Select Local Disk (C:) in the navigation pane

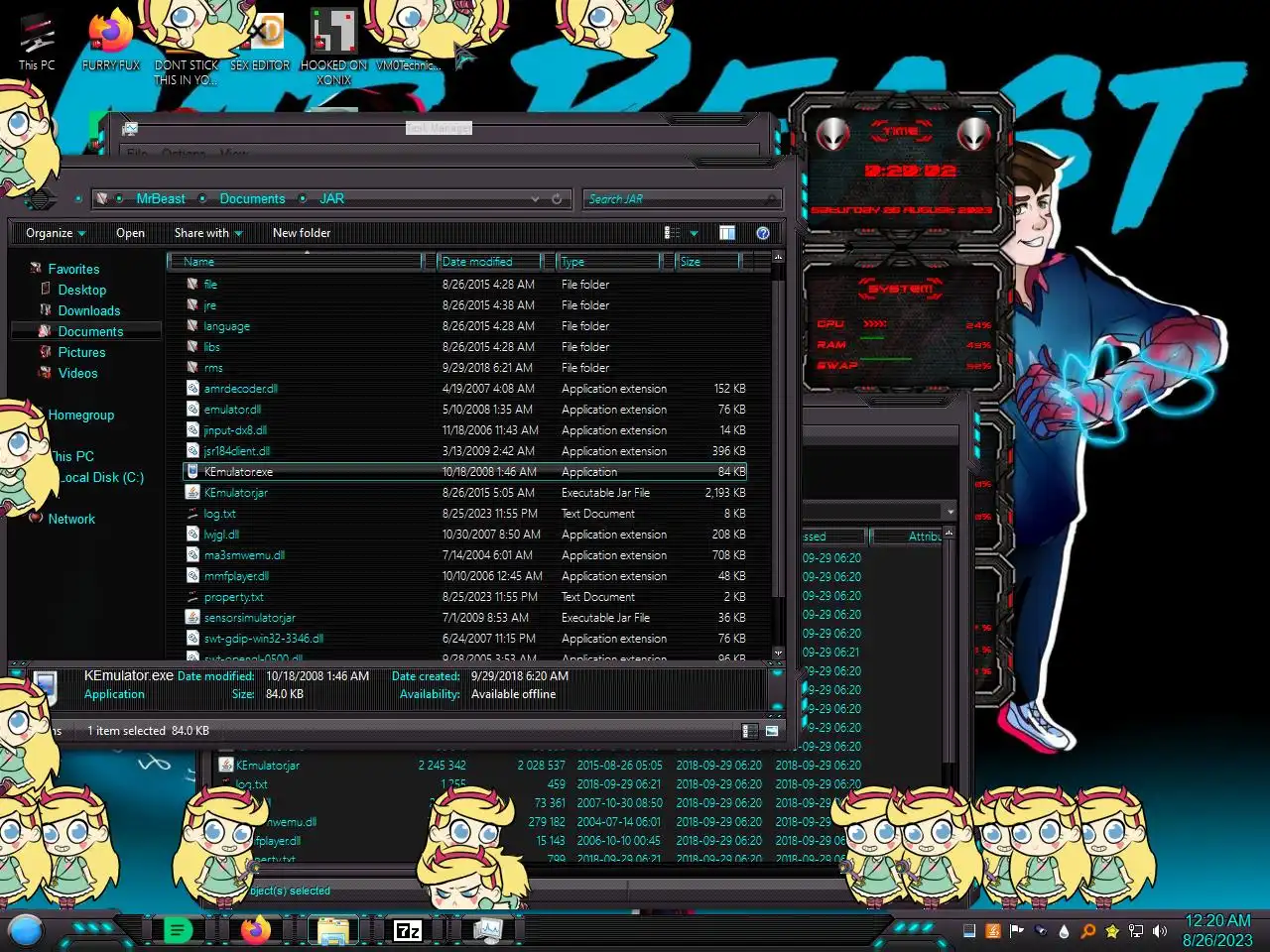[x=101, y=477]
